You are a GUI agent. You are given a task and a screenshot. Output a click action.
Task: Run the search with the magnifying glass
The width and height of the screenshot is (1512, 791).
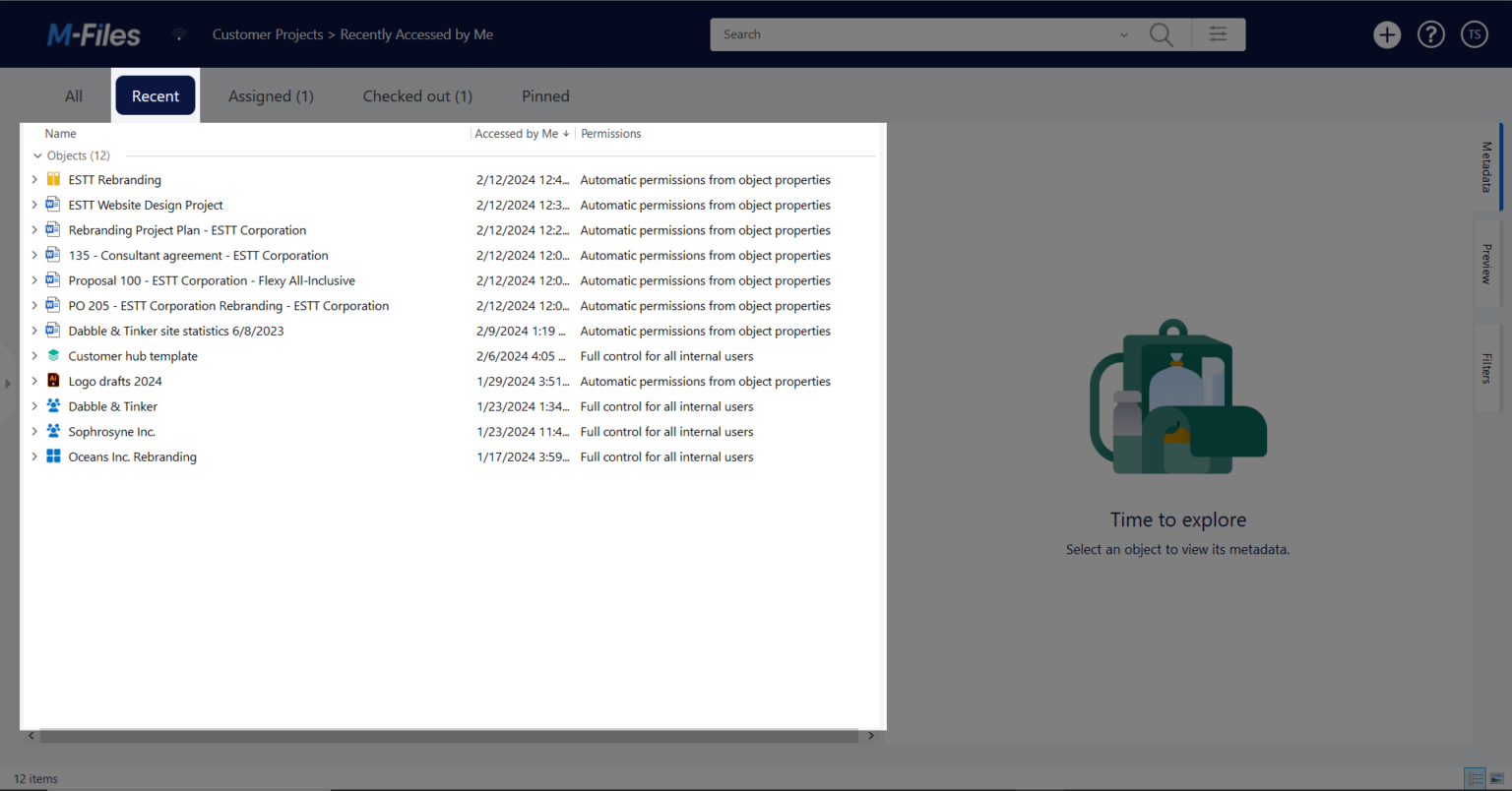click(1161, 34)
